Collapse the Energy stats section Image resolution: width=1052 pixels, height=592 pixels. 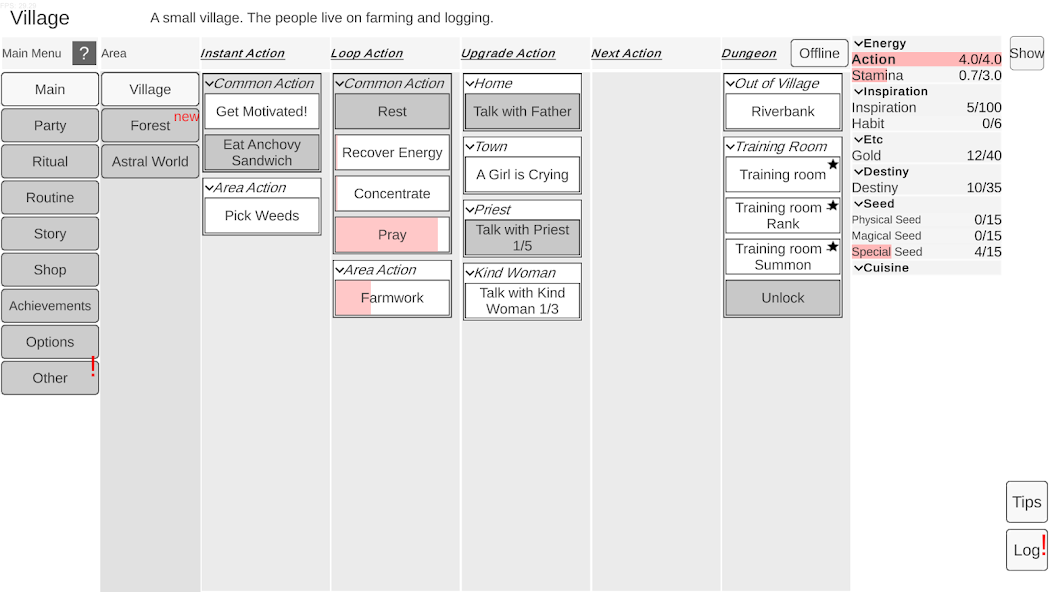(x=858, y=44)
